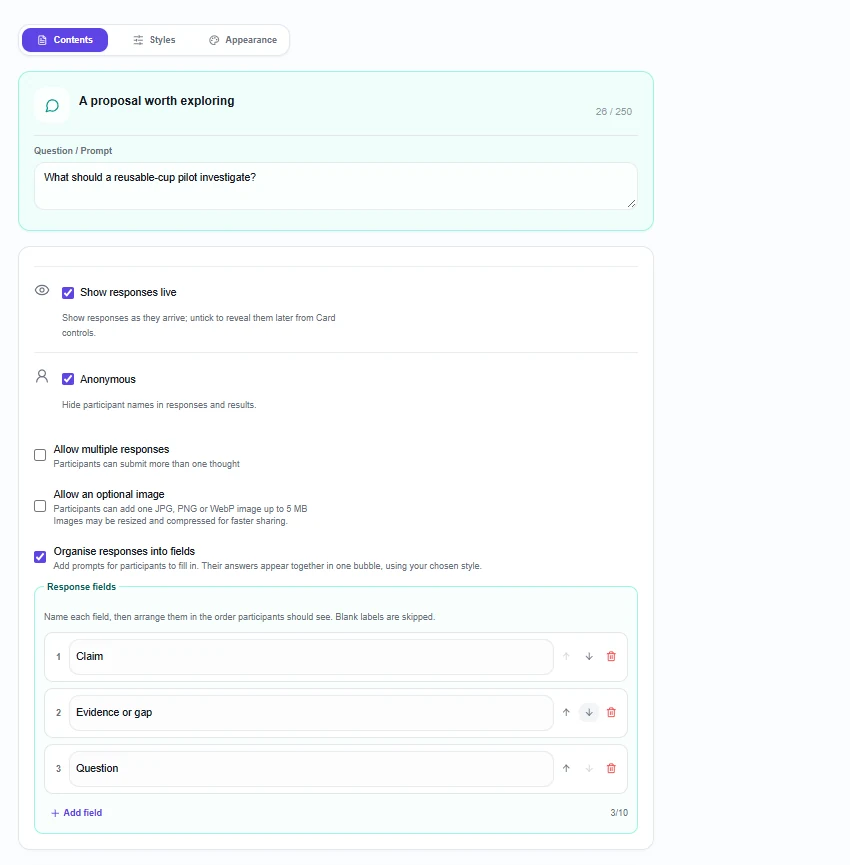Image resolution: width=850 pixels, height=865 pixels.
Task: Click the 'Question / Prompt' label
Action: [x=73, y=151]
